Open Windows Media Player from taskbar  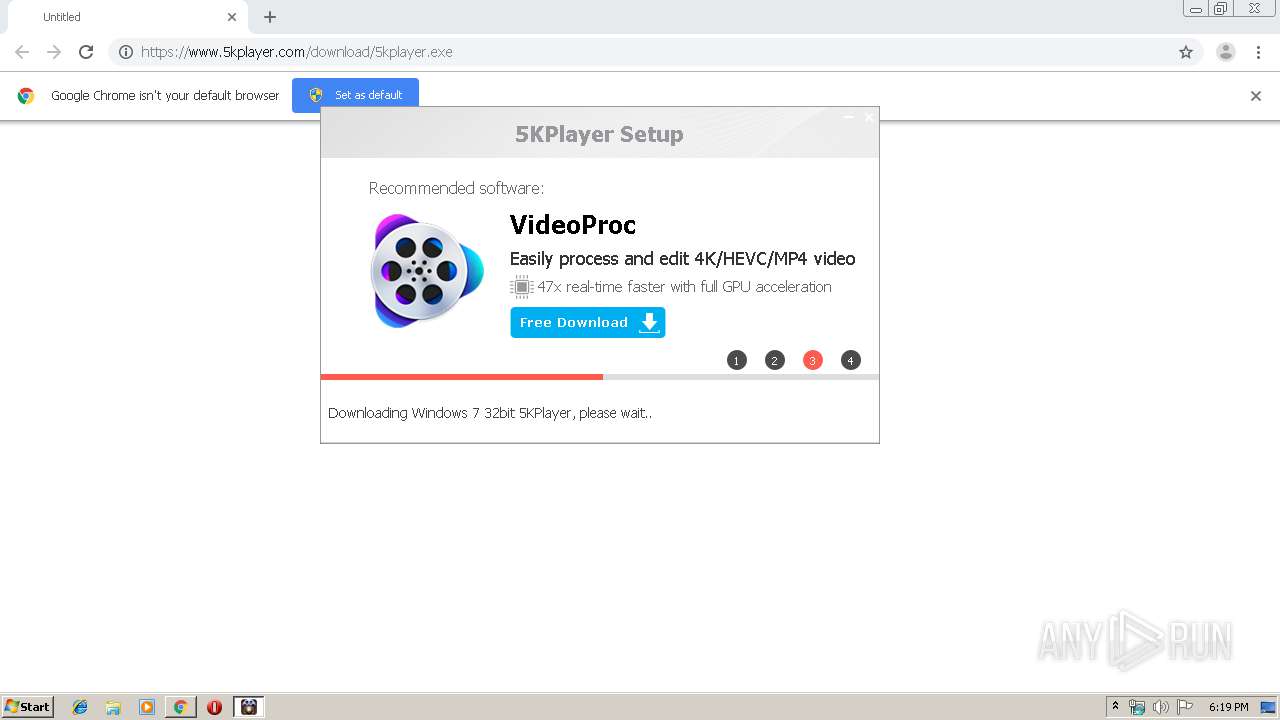[147, 707]
